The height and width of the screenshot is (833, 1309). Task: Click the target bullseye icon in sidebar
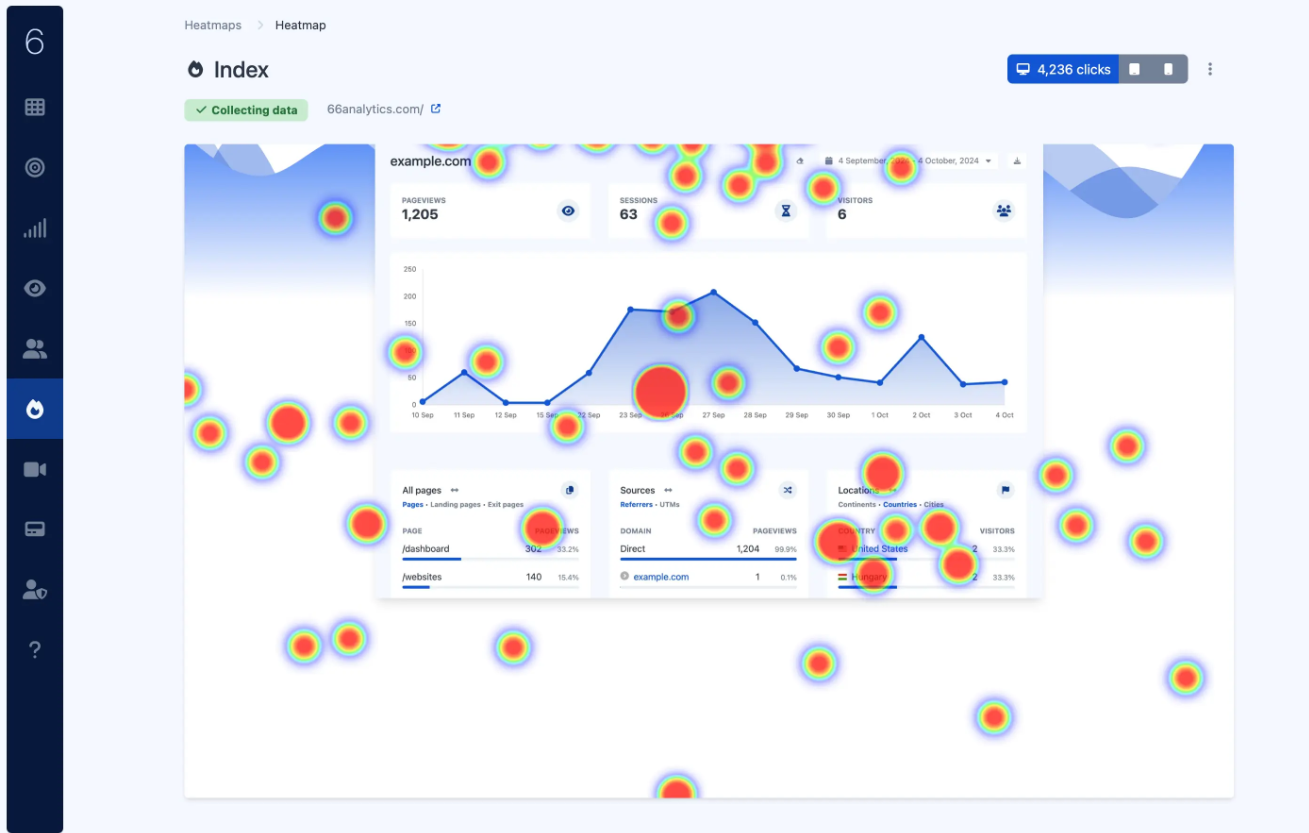point(35,167)
